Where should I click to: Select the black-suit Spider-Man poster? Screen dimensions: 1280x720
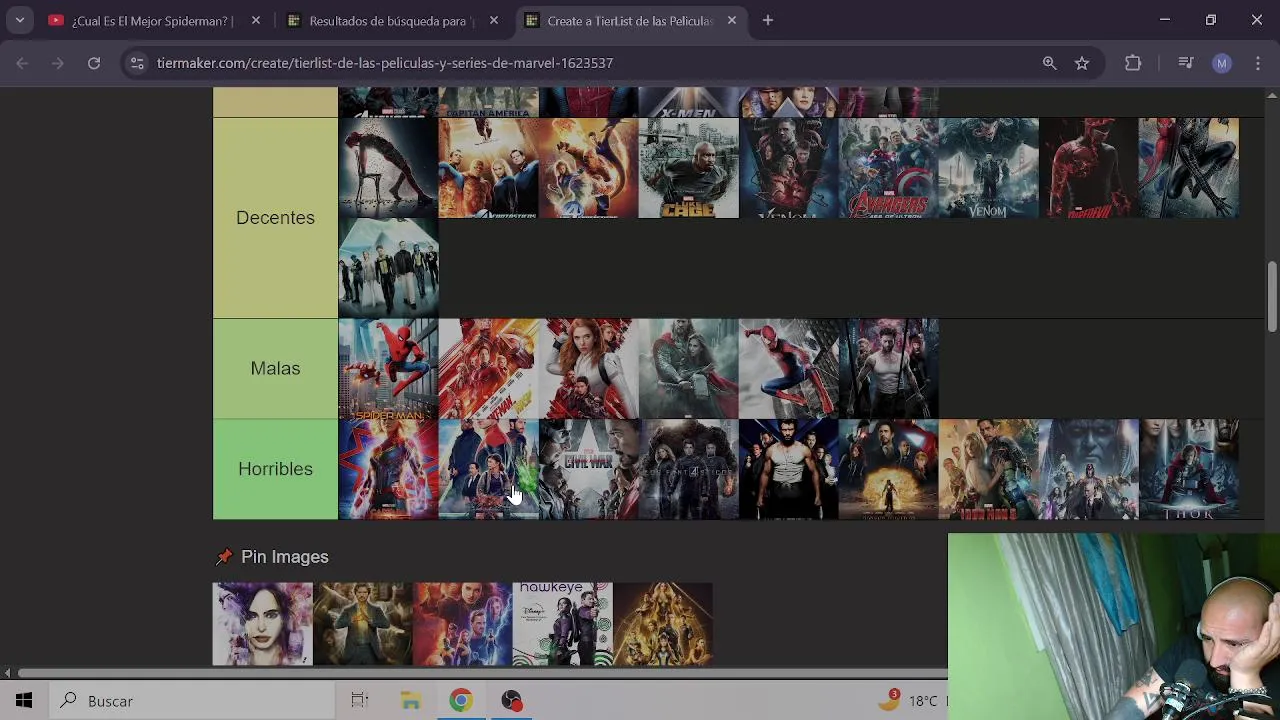click(x=1188, y=168)
